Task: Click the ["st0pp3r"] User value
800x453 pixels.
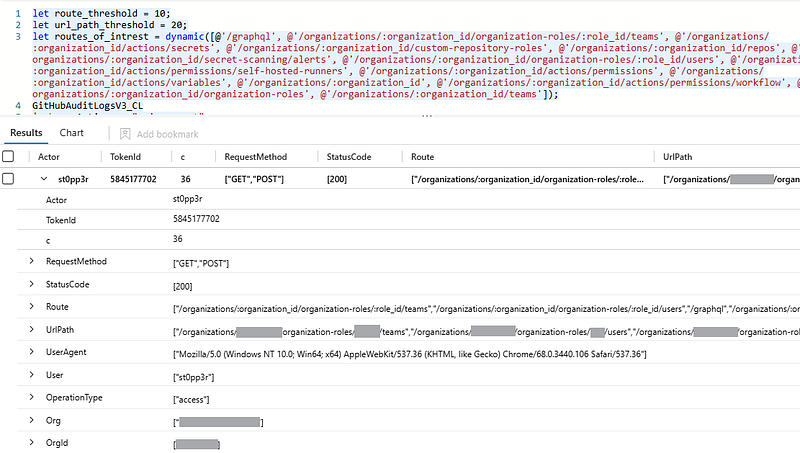Action: [x=193, y=377]
